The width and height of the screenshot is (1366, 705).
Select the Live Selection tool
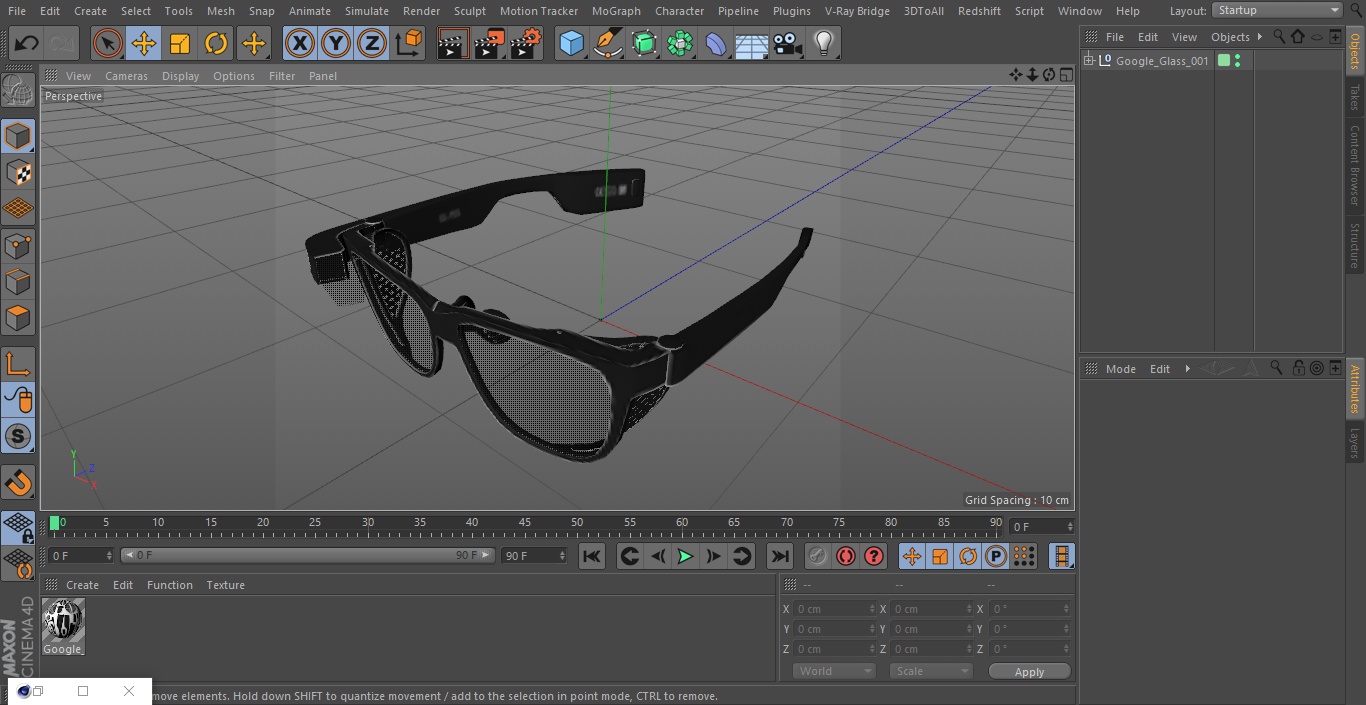pyautogui.click(x=108, y=43)
